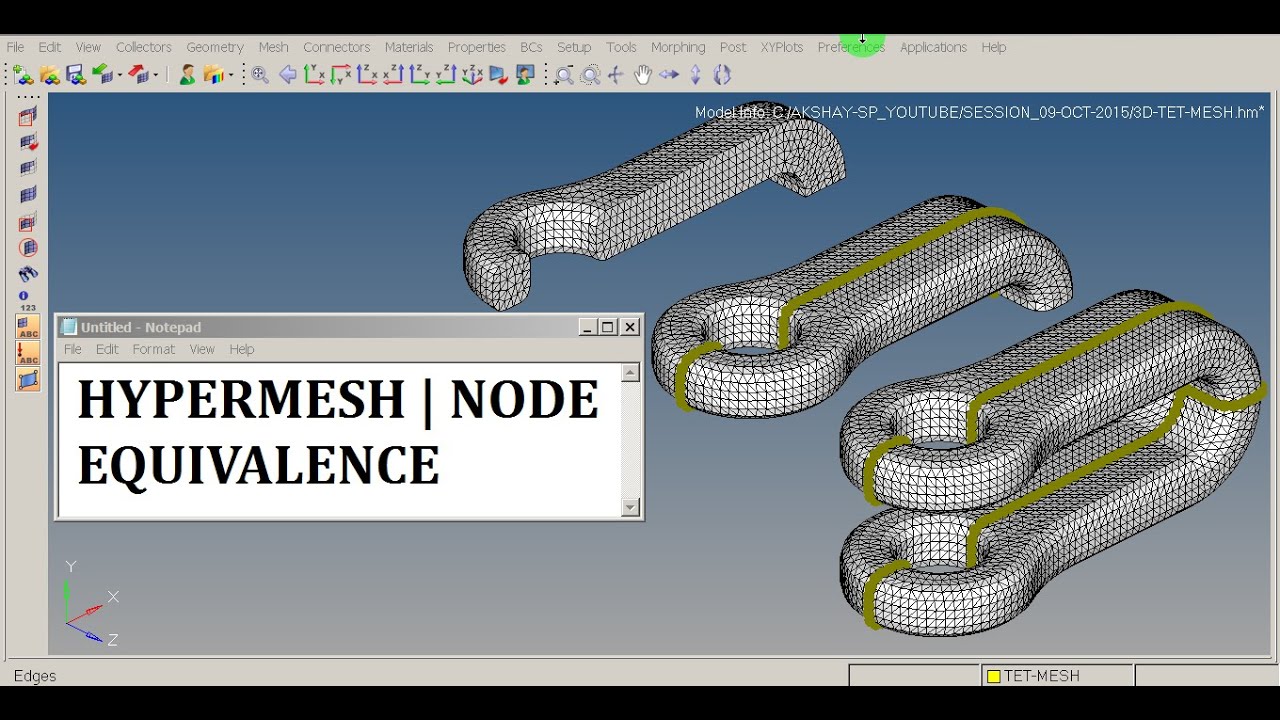Screen dimensions: 1280x720
Task: Click the rainbow folder load-results icon
Action: [213, 75]
